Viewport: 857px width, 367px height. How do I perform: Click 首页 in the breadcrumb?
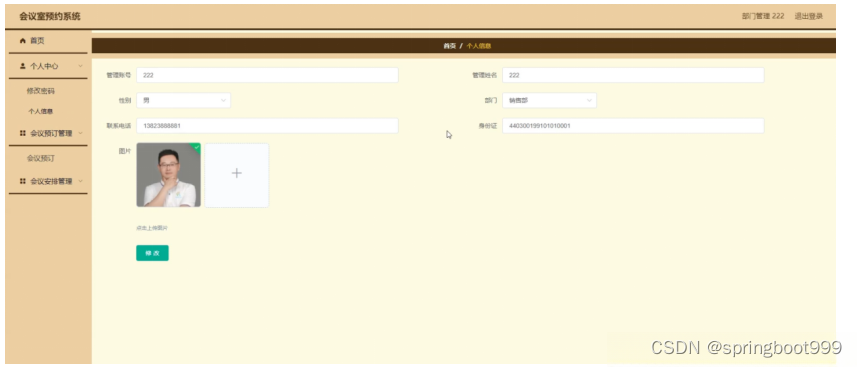click(449, 46)
